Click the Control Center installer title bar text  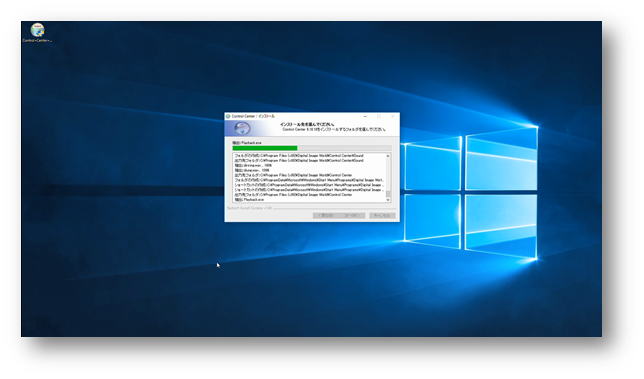click(253, 116)
